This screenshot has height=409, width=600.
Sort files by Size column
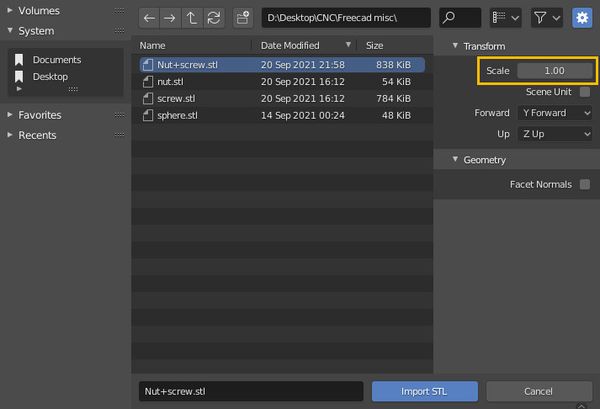(374, 46)
